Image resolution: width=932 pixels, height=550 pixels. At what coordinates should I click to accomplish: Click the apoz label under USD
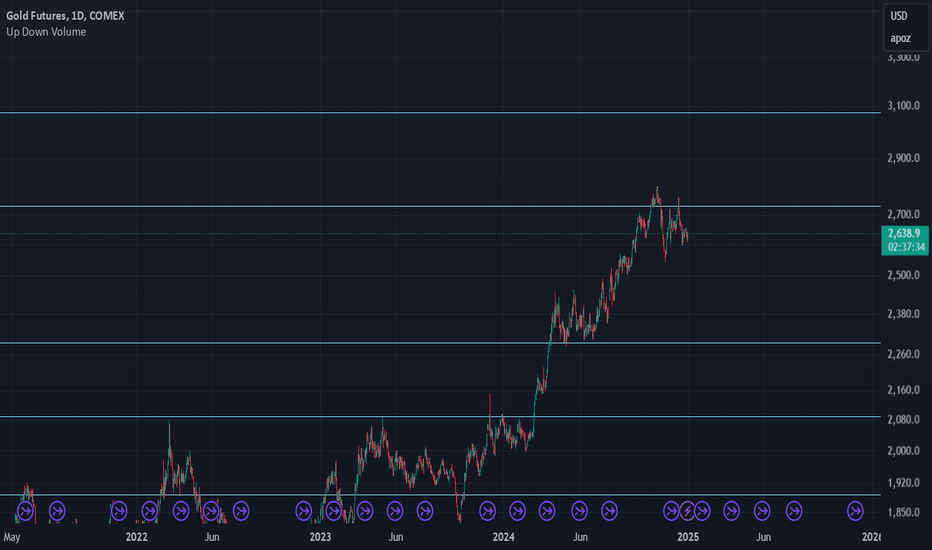point(900,38)
